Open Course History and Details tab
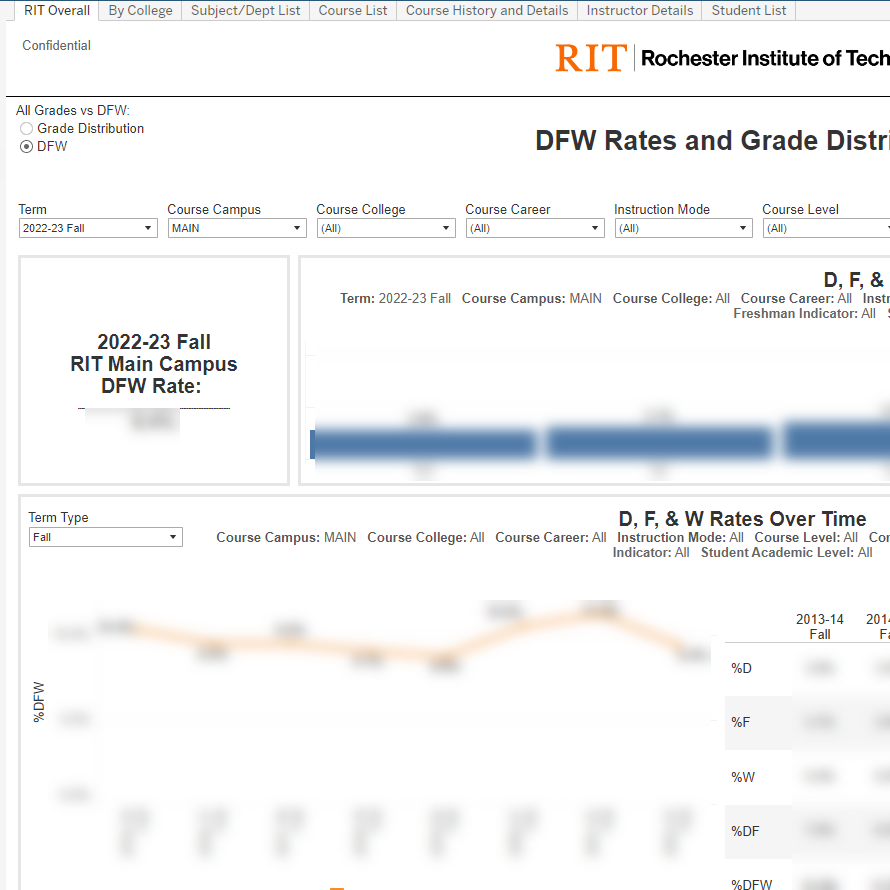 click(487, 11)
